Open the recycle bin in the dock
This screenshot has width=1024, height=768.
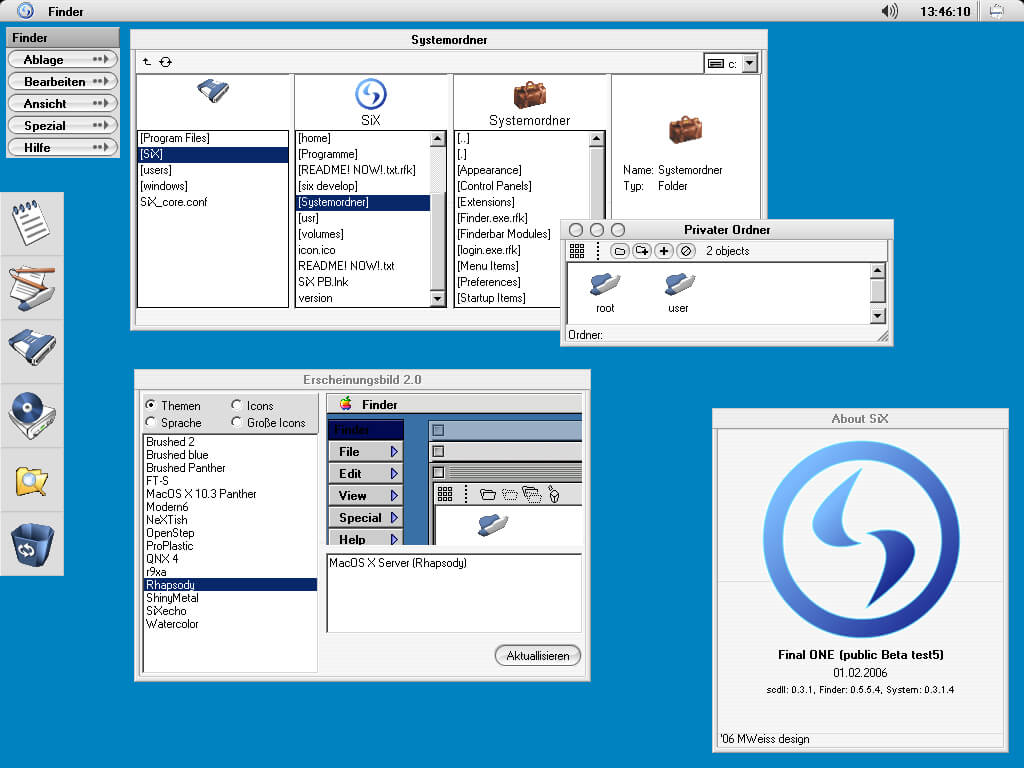[x=32, y=545]
